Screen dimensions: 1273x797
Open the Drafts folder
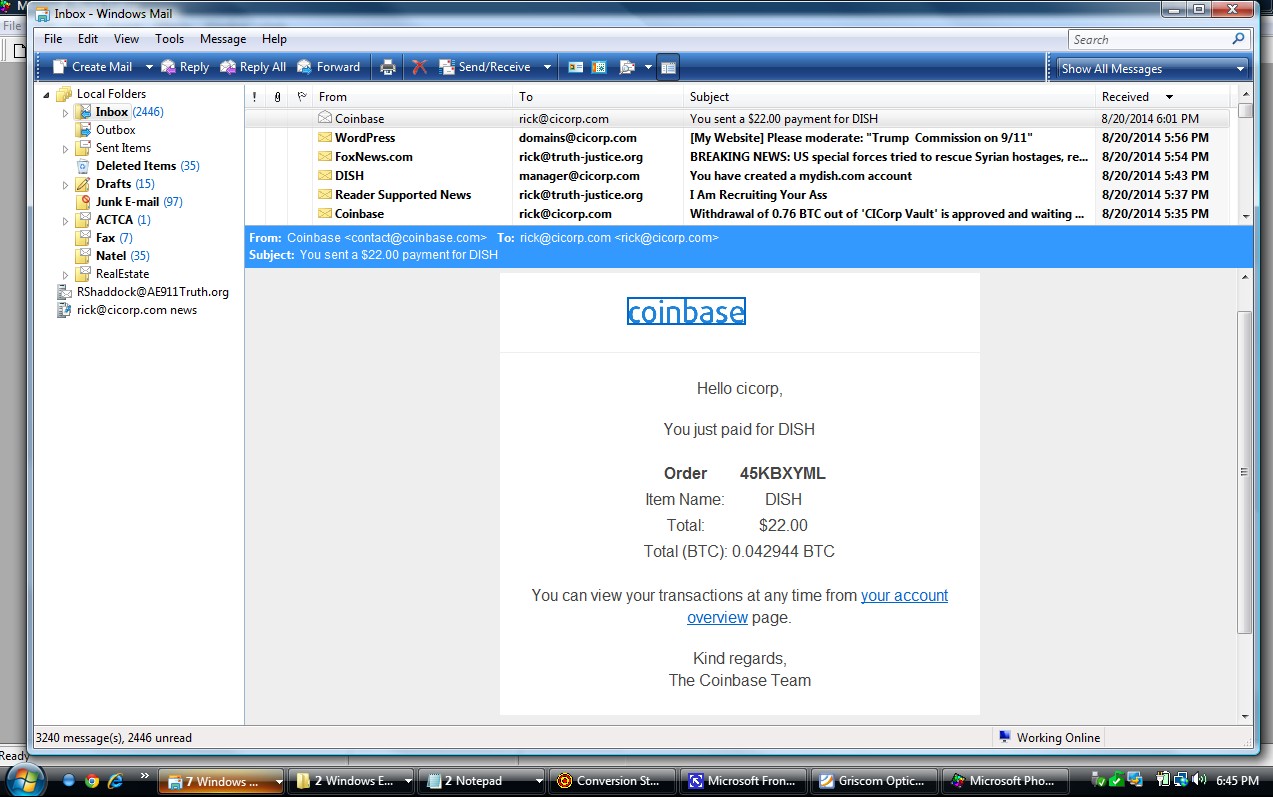[113, 184]
